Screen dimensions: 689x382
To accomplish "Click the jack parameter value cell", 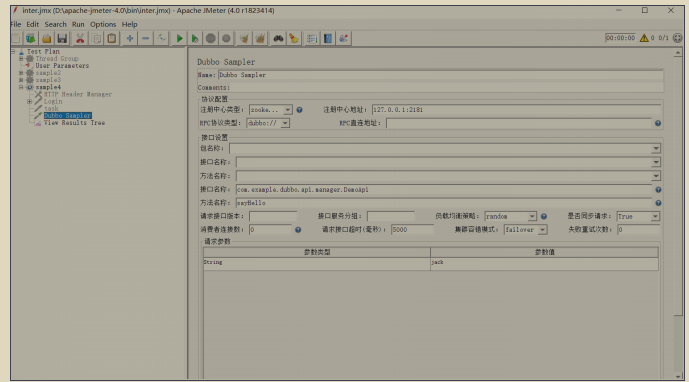I will 544,263.
